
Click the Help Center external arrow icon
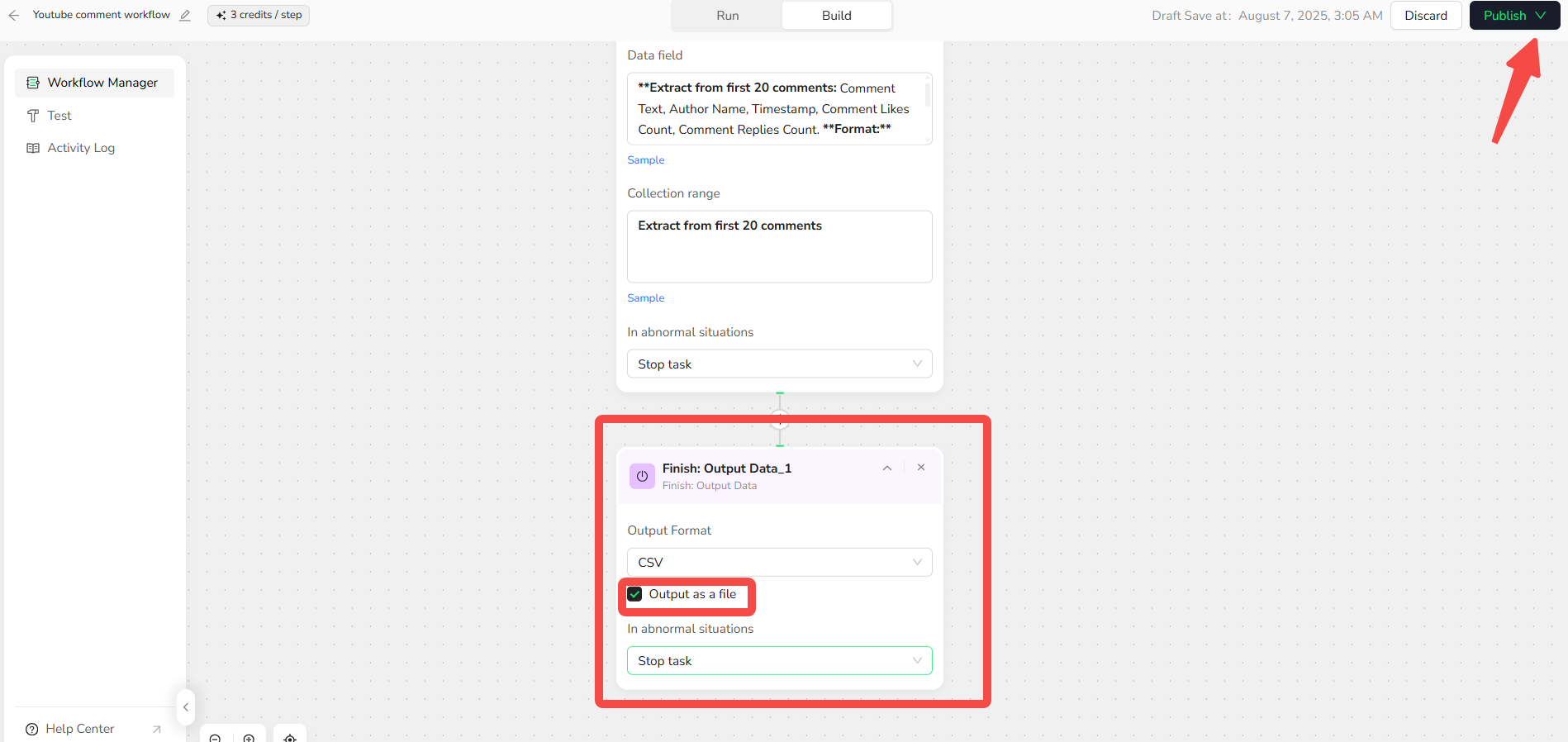[x=157, y=729]
